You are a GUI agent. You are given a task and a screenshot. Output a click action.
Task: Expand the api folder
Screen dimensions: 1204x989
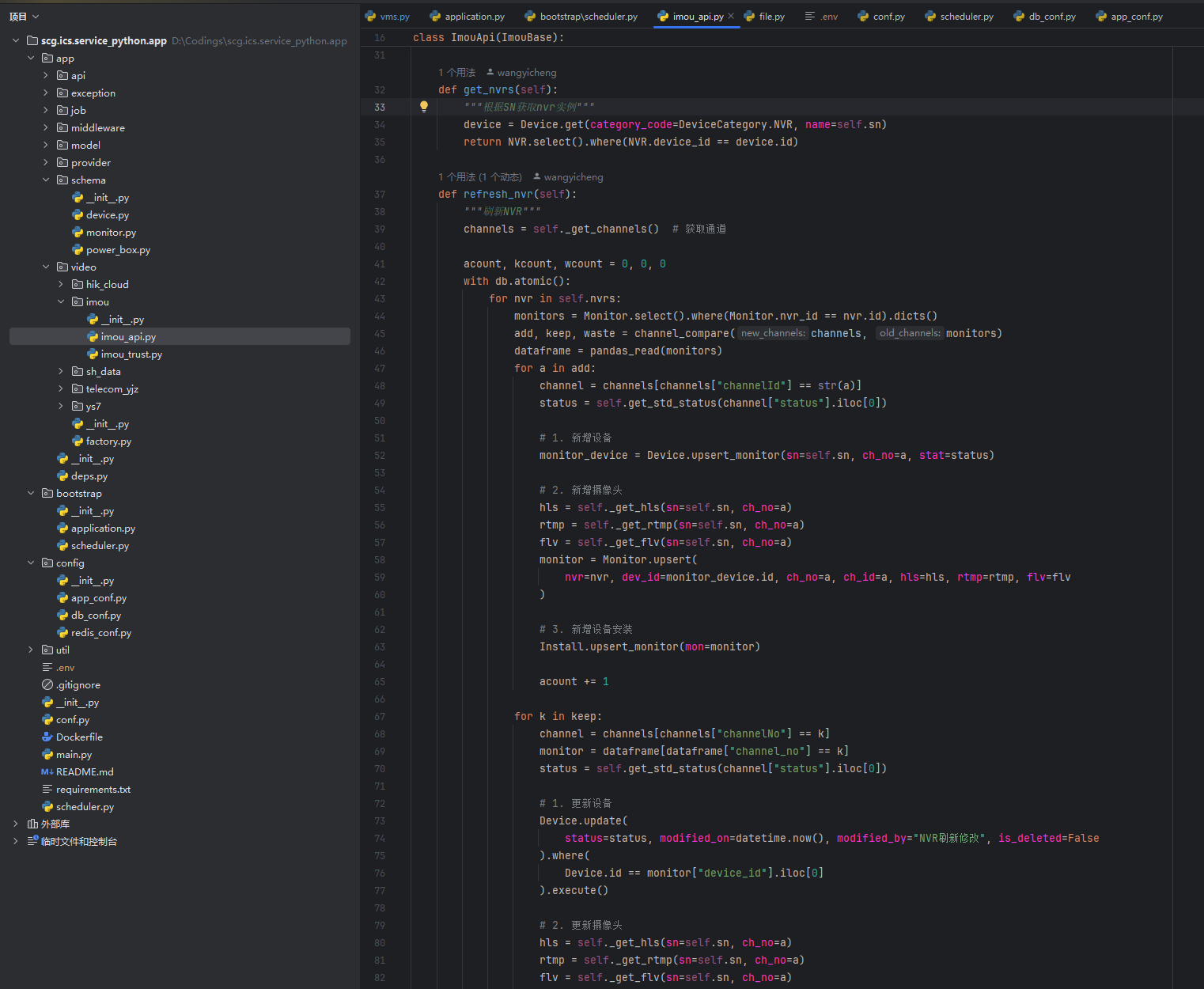[46, 75]
